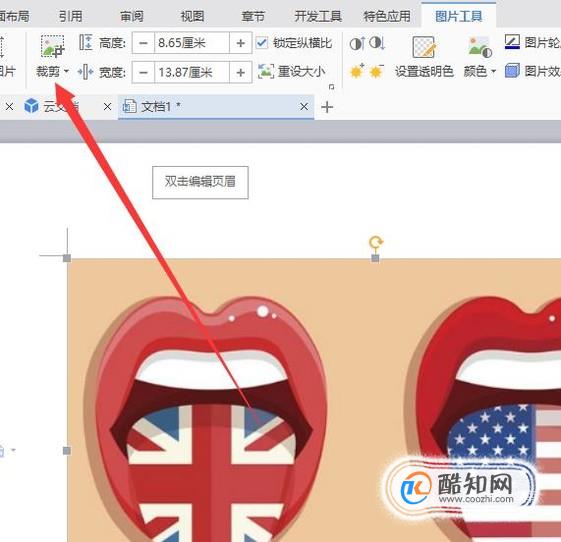Open the 开发工具 ribbon tab
This screenshot has width=561, height=542.
click(x=318, y=16)
